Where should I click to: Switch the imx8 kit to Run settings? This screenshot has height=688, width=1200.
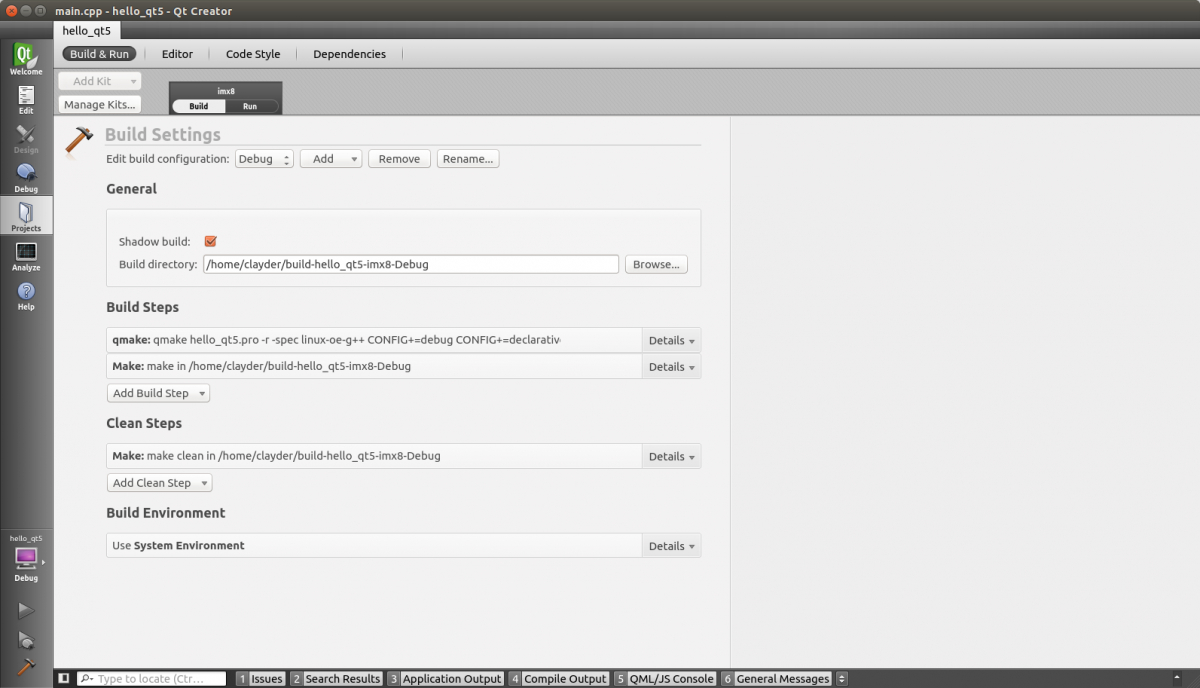pos(251,105)
